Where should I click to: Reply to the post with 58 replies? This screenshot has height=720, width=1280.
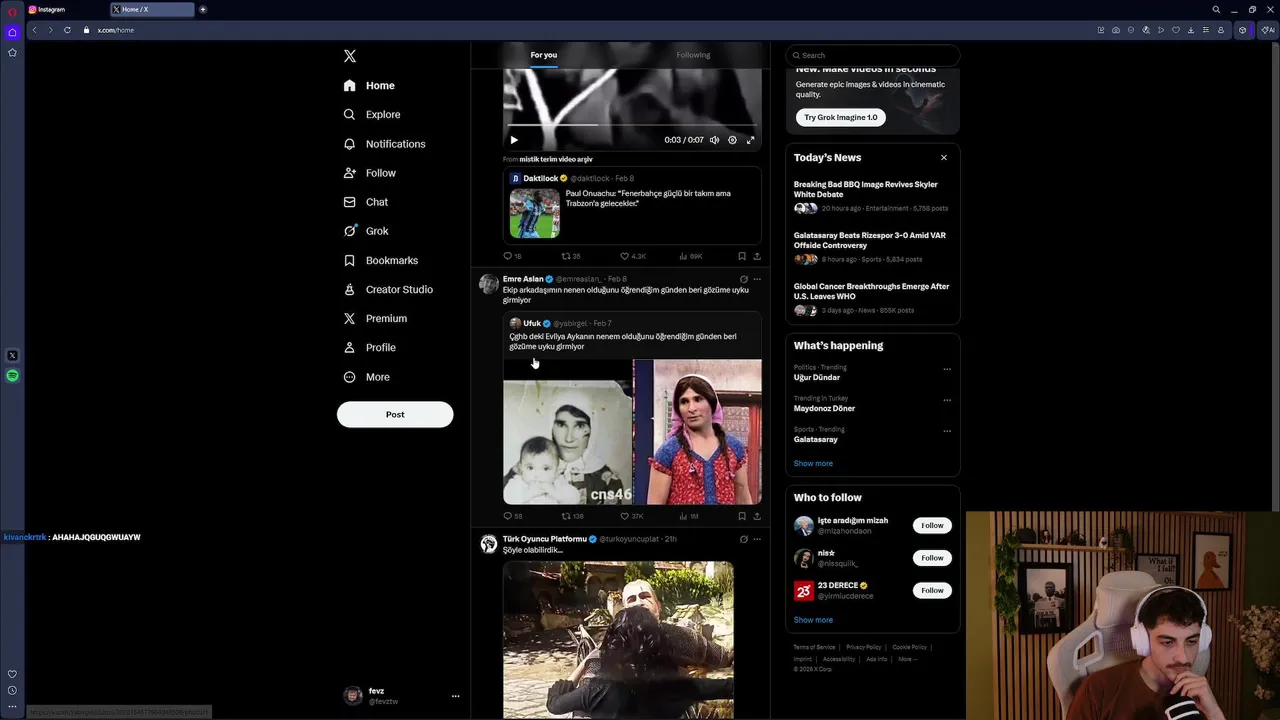512,516
